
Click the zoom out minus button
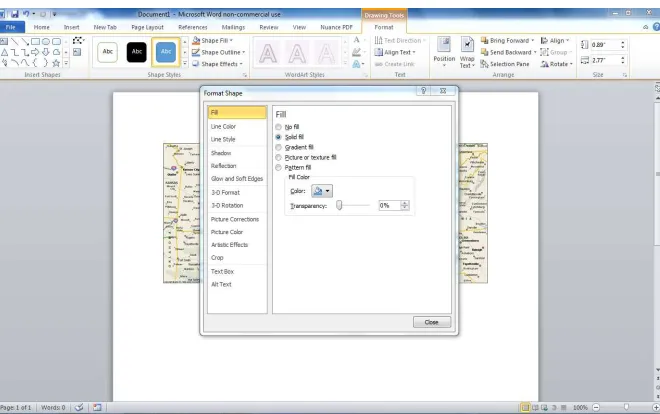(x=596, y=407)
